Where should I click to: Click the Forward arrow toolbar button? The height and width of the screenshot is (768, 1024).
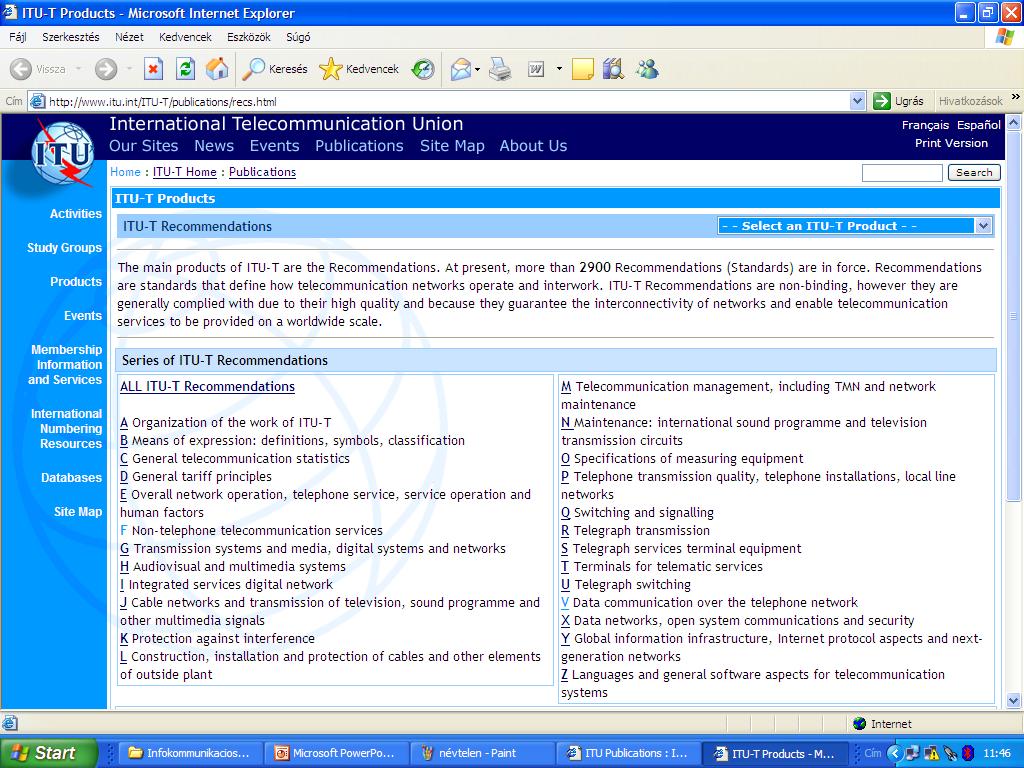tap(106, 69)
